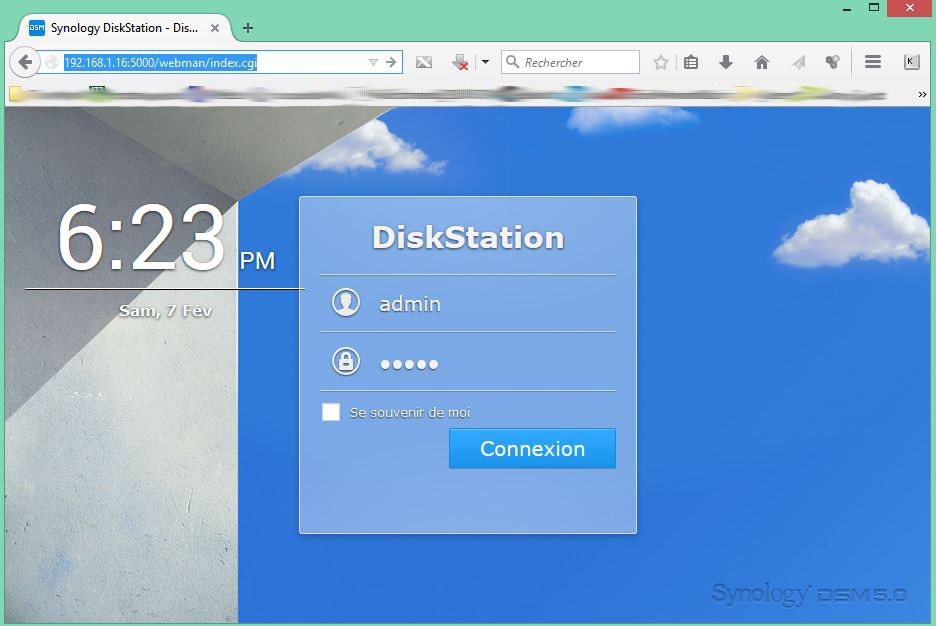Click the admin username field
The height and width of the screenshot is (626, 936).
coord(468,303)
